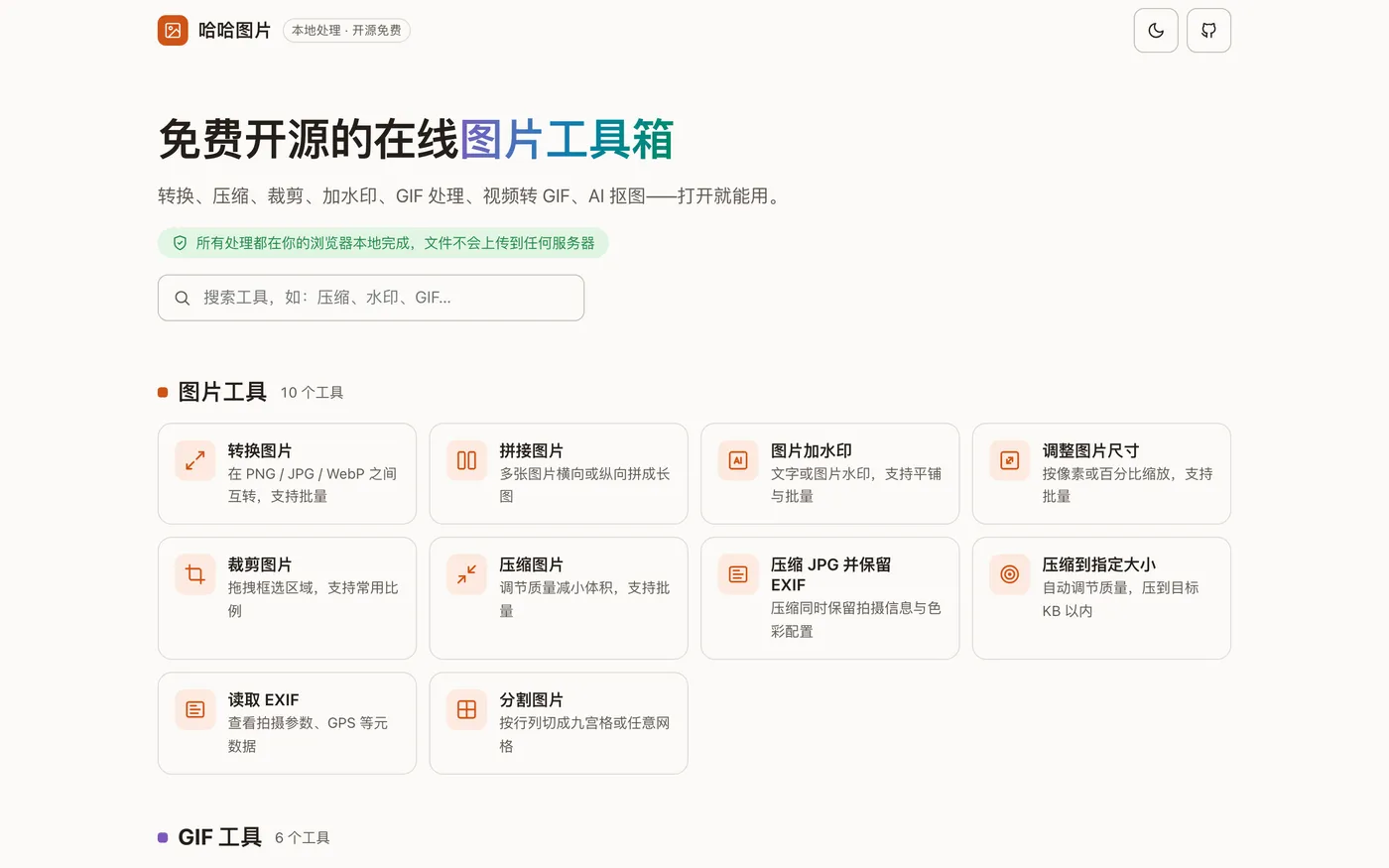The image size is (1389, 868).
Task: Click description 调节质量减小体积
Action: click(584, 599)
